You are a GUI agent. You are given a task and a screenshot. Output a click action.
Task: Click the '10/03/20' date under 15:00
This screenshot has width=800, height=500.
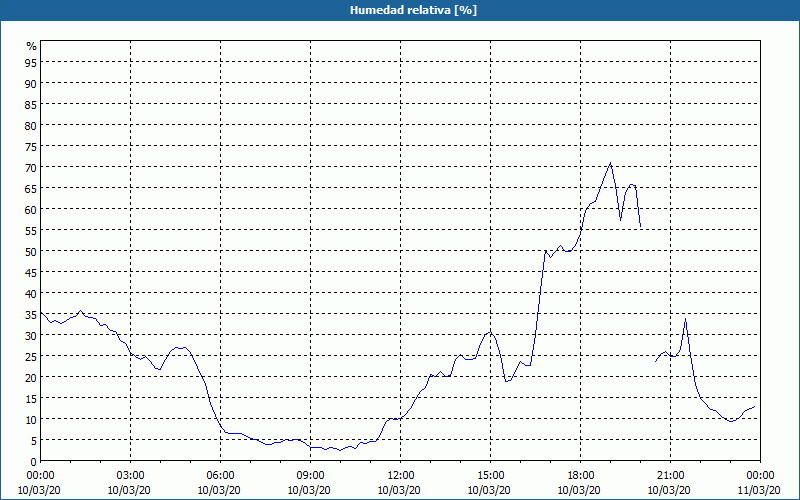489,490
